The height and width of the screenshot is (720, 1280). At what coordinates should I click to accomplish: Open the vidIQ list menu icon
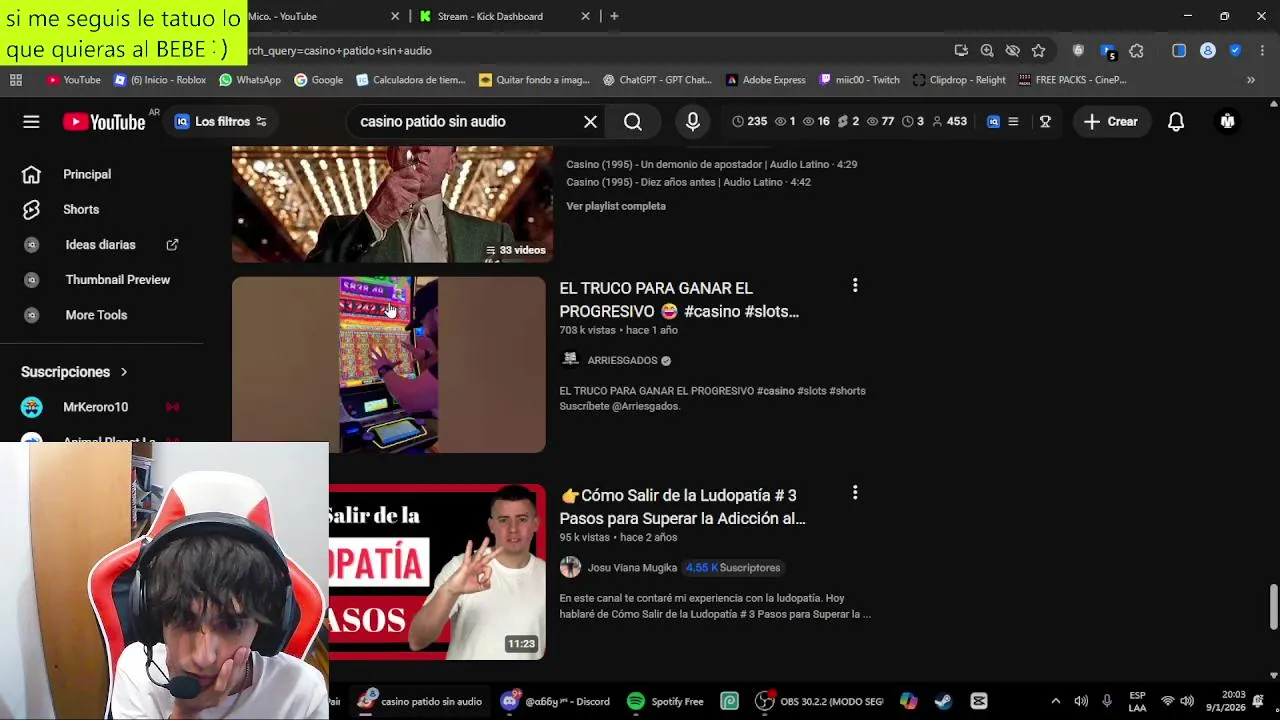click(x=1013, y=121)
